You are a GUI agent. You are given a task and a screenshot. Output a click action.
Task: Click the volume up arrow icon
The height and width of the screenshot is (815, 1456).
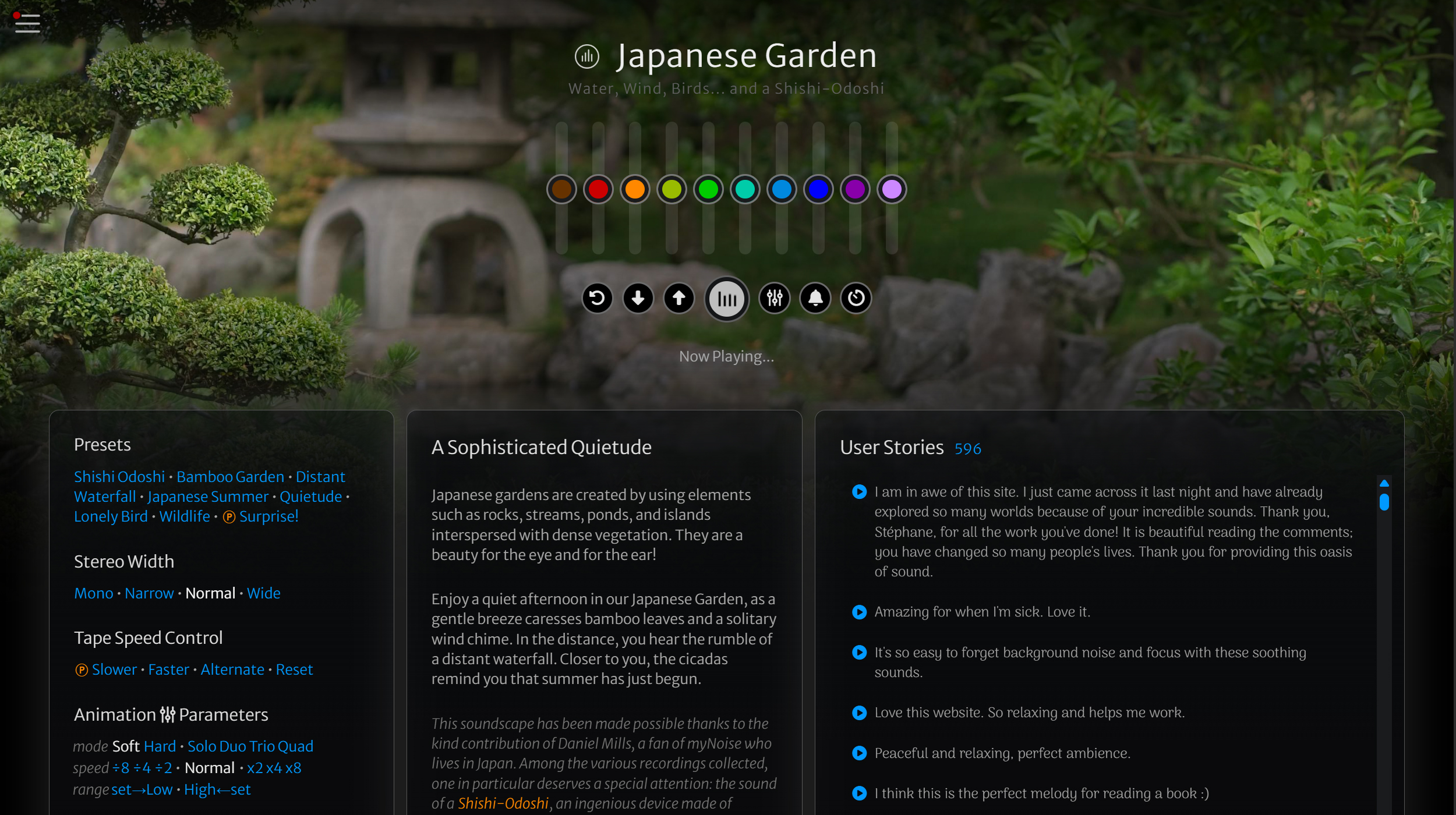coord(678,299)
